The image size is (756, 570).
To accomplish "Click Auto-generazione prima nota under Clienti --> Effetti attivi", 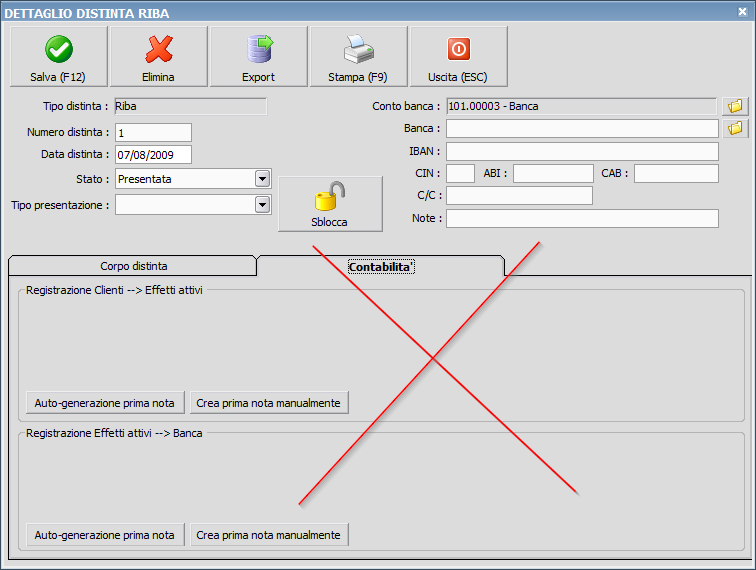I will click(x=105, y=403).
